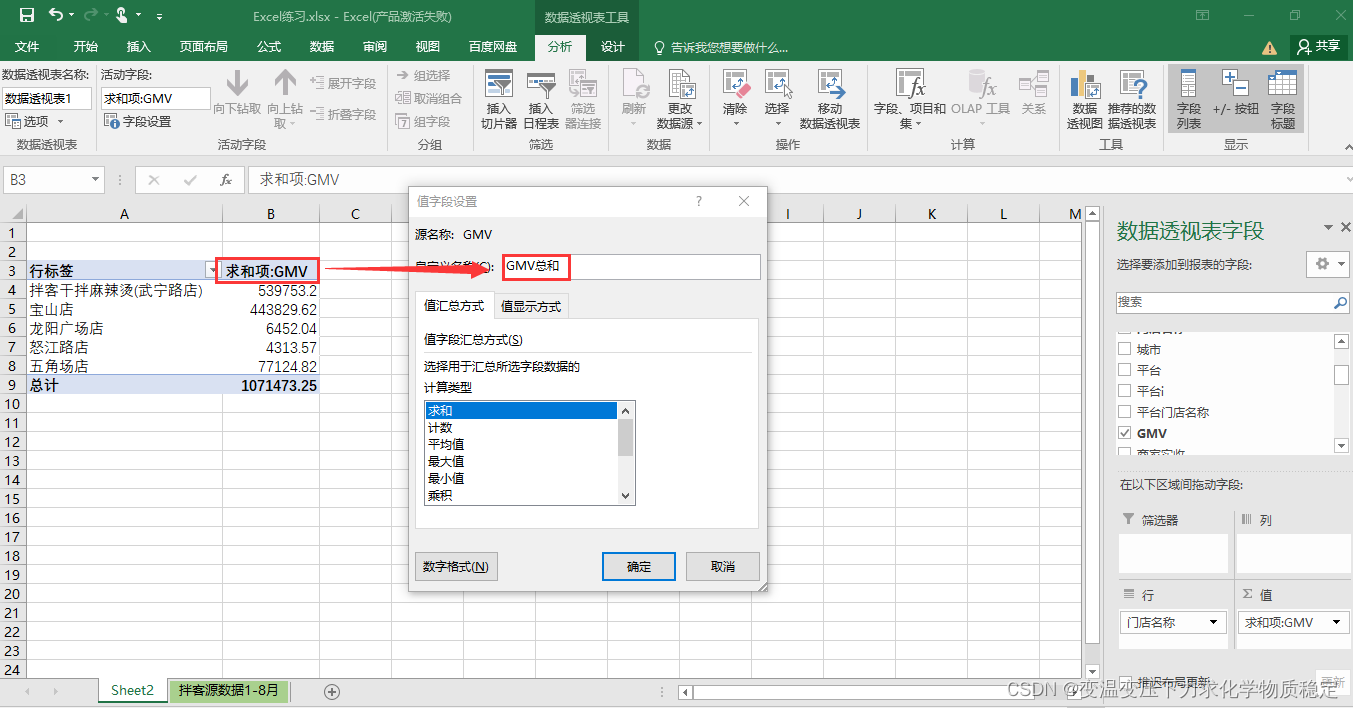The height and width of the screenshot is (708, 1353).
Task: Click the Undo arrow icon
Action: click(x=57, y=15)
